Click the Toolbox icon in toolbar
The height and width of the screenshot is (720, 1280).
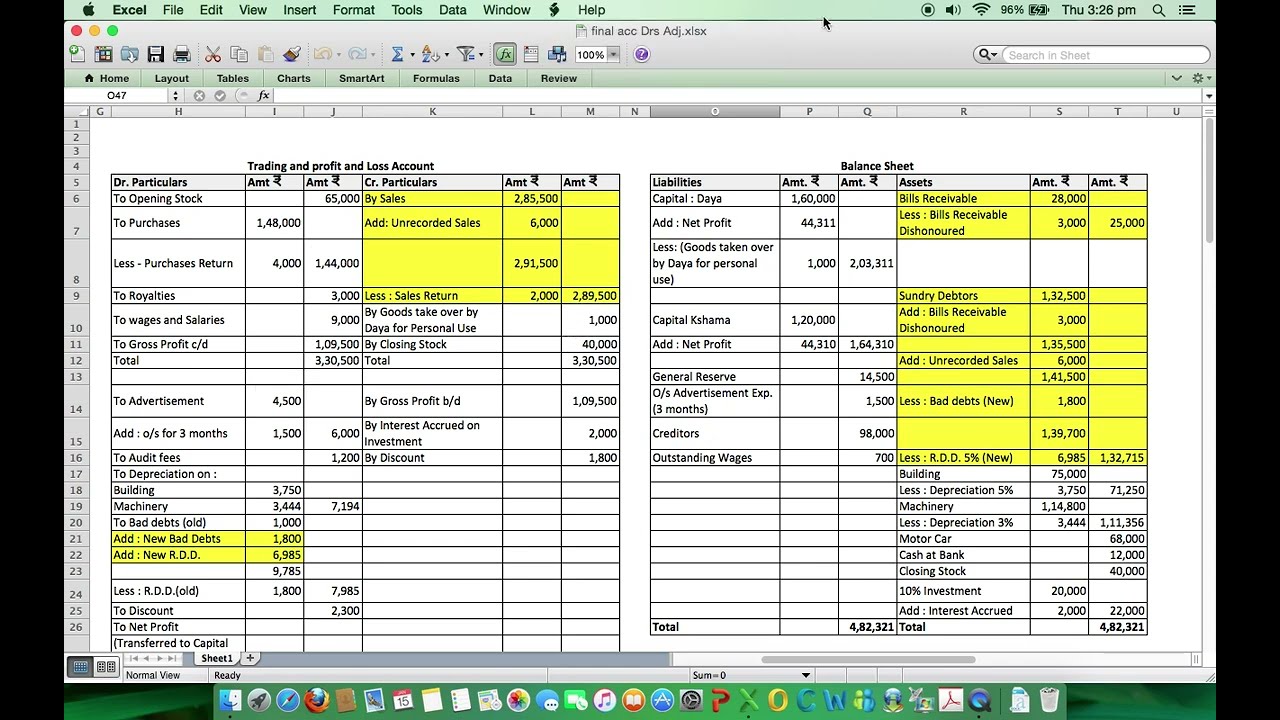point(531,54)
